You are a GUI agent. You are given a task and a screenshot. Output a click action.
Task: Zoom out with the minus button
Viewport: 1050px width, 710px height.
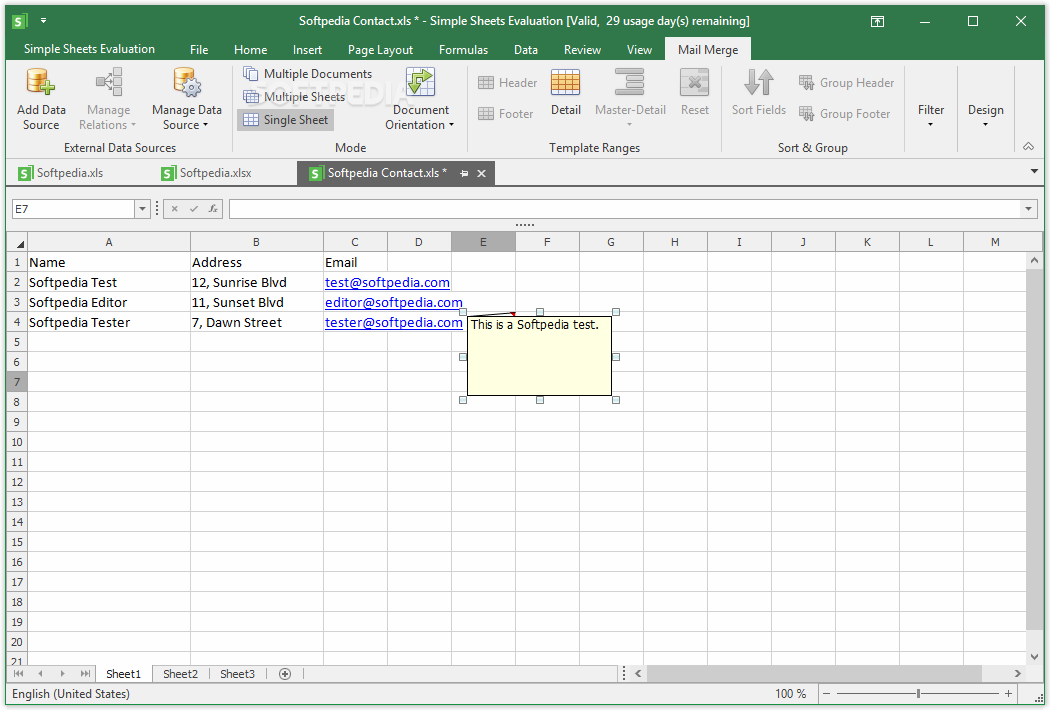pos(826,694)
